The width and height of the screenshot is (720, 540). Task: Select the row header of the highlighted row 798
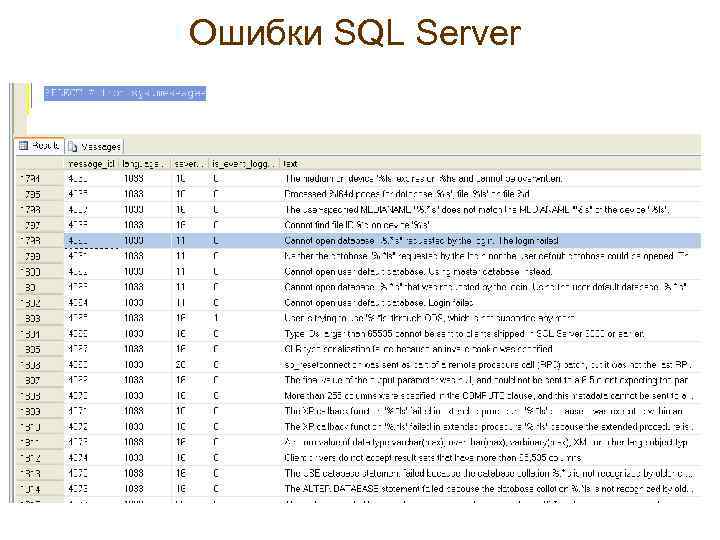coord(39,241)
